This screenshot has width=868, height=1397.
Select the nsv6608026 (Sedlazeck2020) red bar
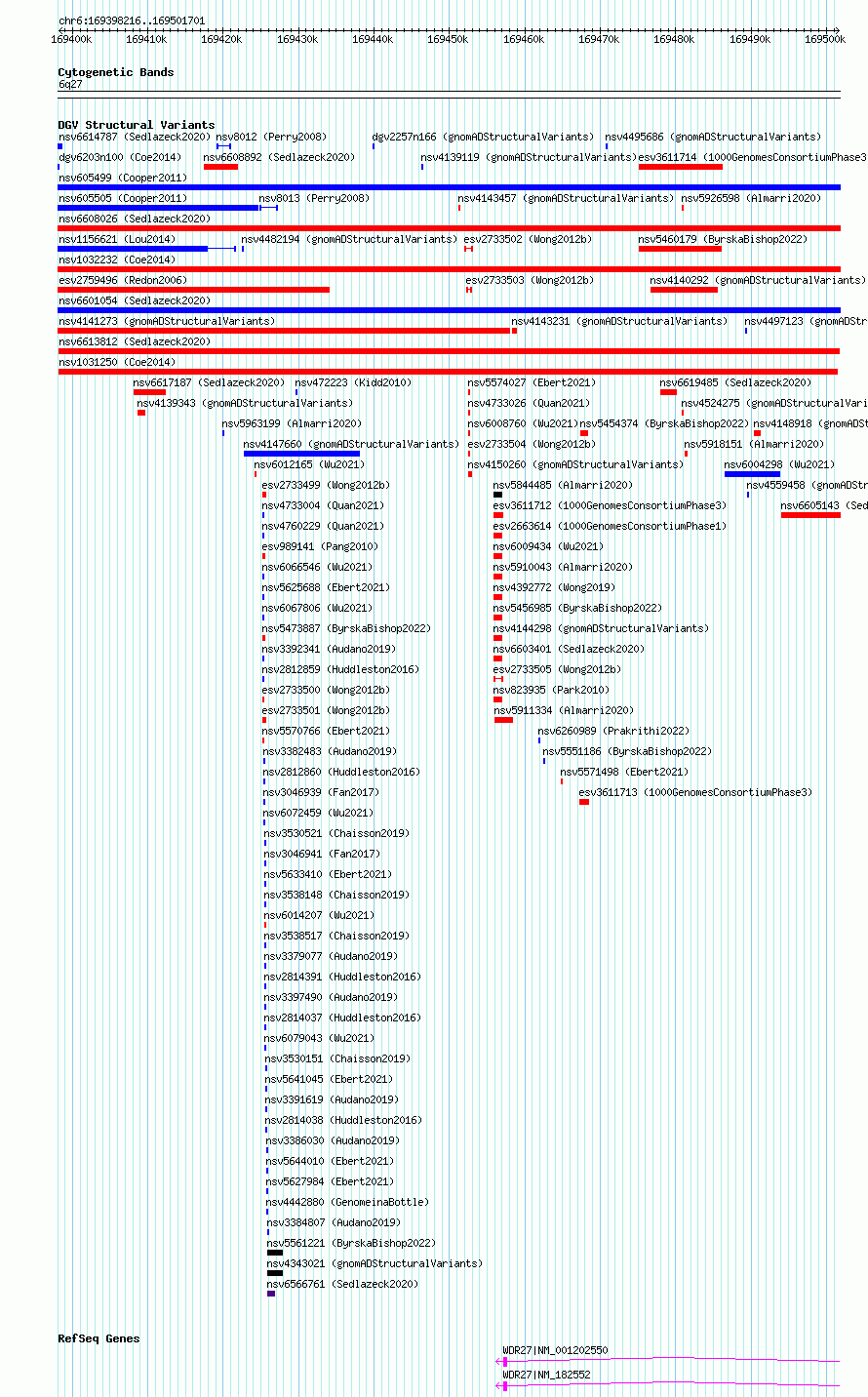coord(449,228)
